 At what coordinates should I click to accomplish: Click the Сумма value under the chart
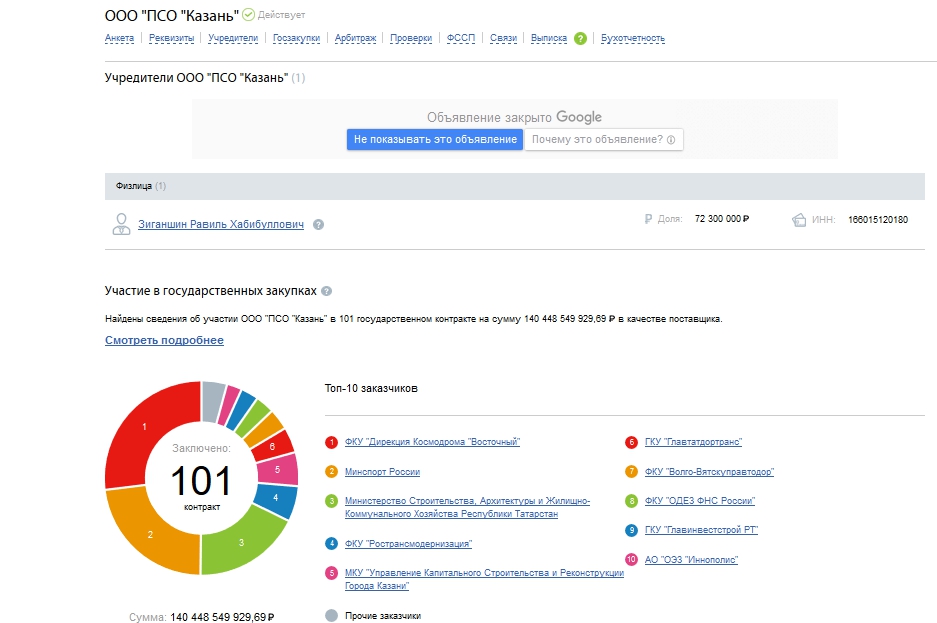[222, 617]
